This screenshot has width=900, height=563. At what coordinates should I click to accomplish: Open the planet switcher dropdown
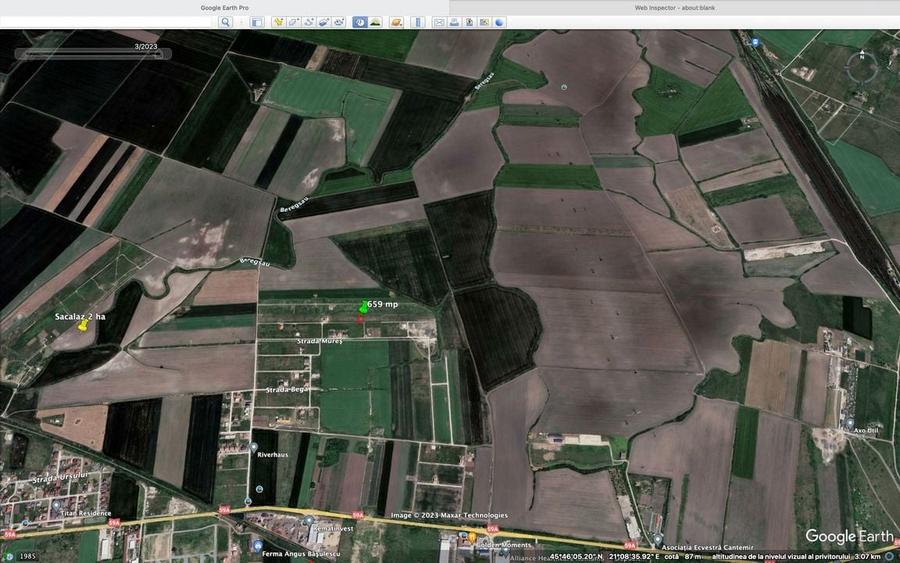coord(397,22)
